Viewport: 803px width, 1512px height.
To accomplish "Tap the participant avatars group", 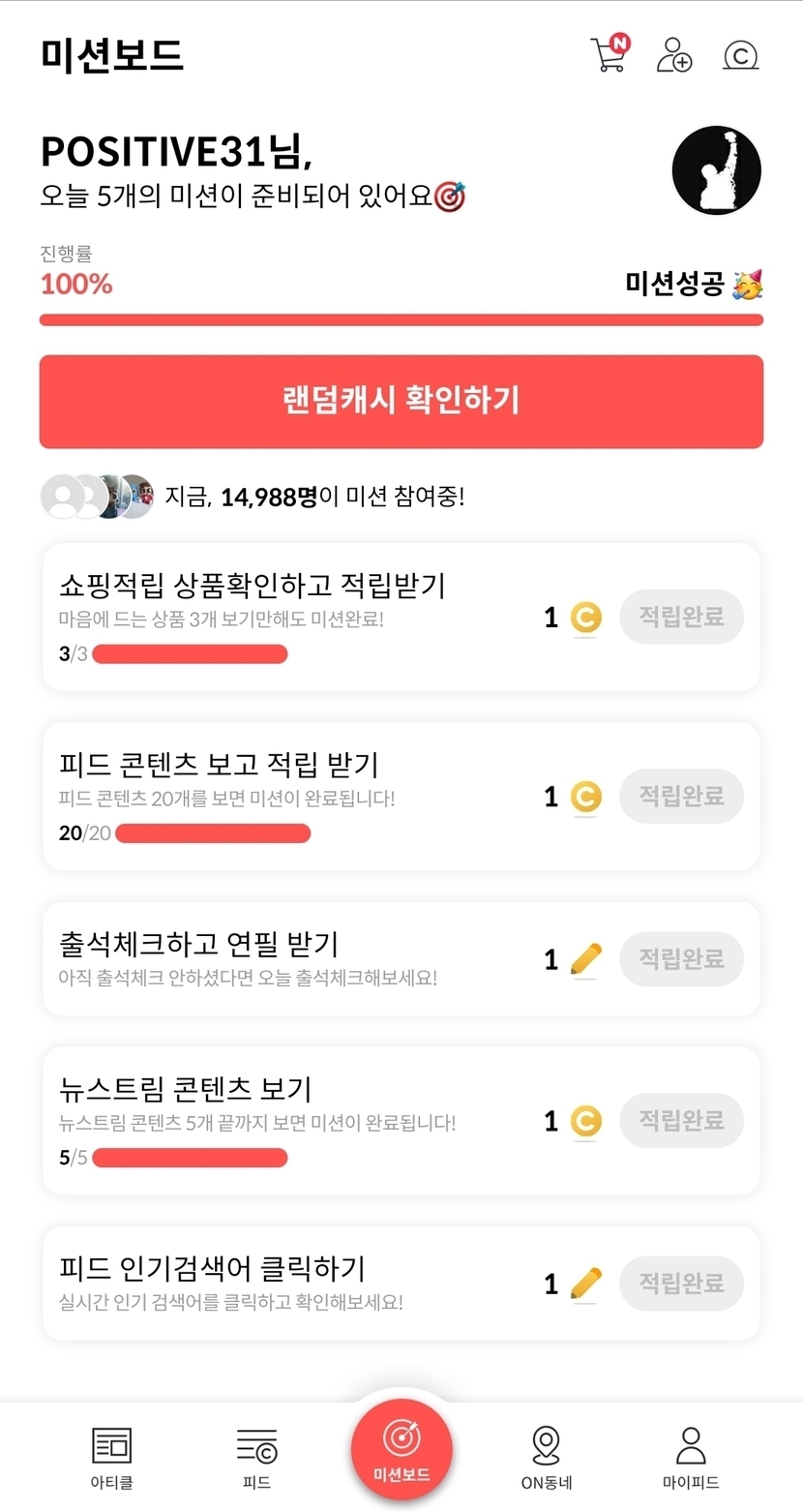I will pos(97,498).
